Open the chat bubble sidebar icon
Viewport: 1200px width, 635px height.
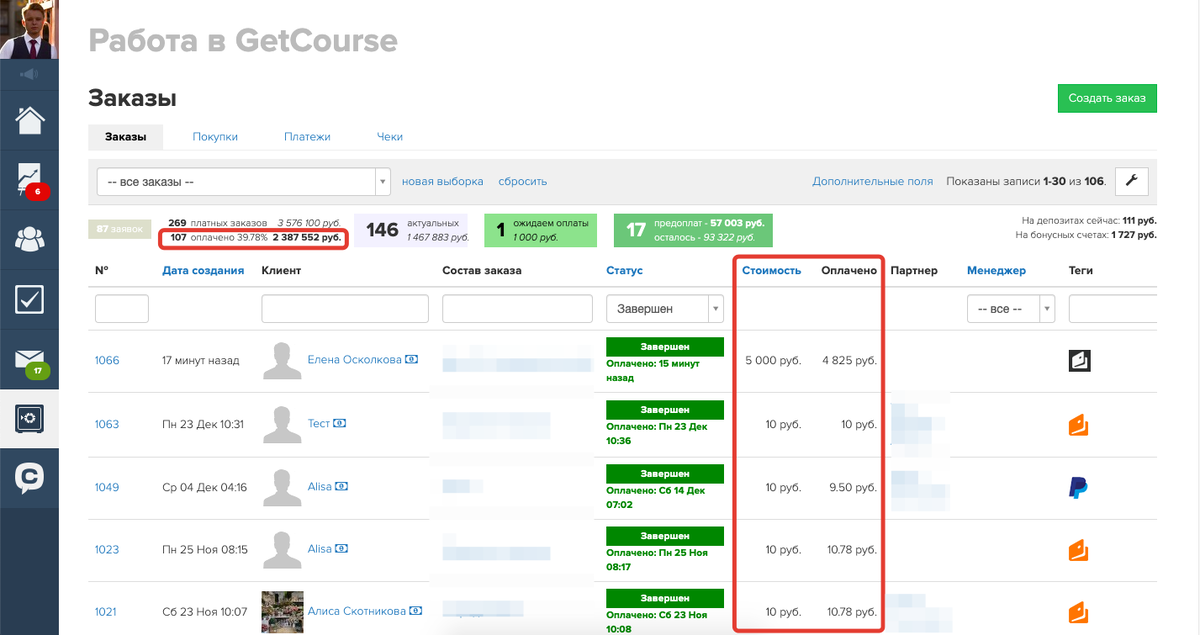click(x=29, y=478)
